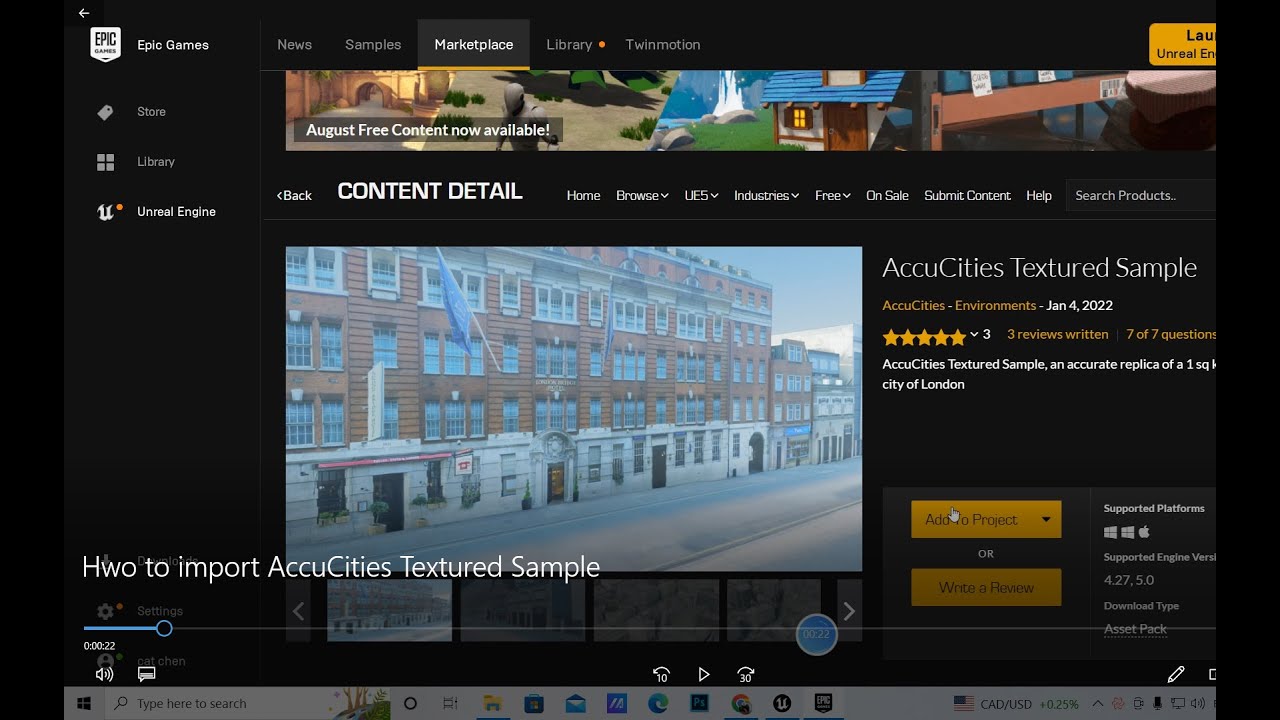This screenshot has height=720, width=1280.
Task: Open the marketplace Help link
Action: point(1039,196)
